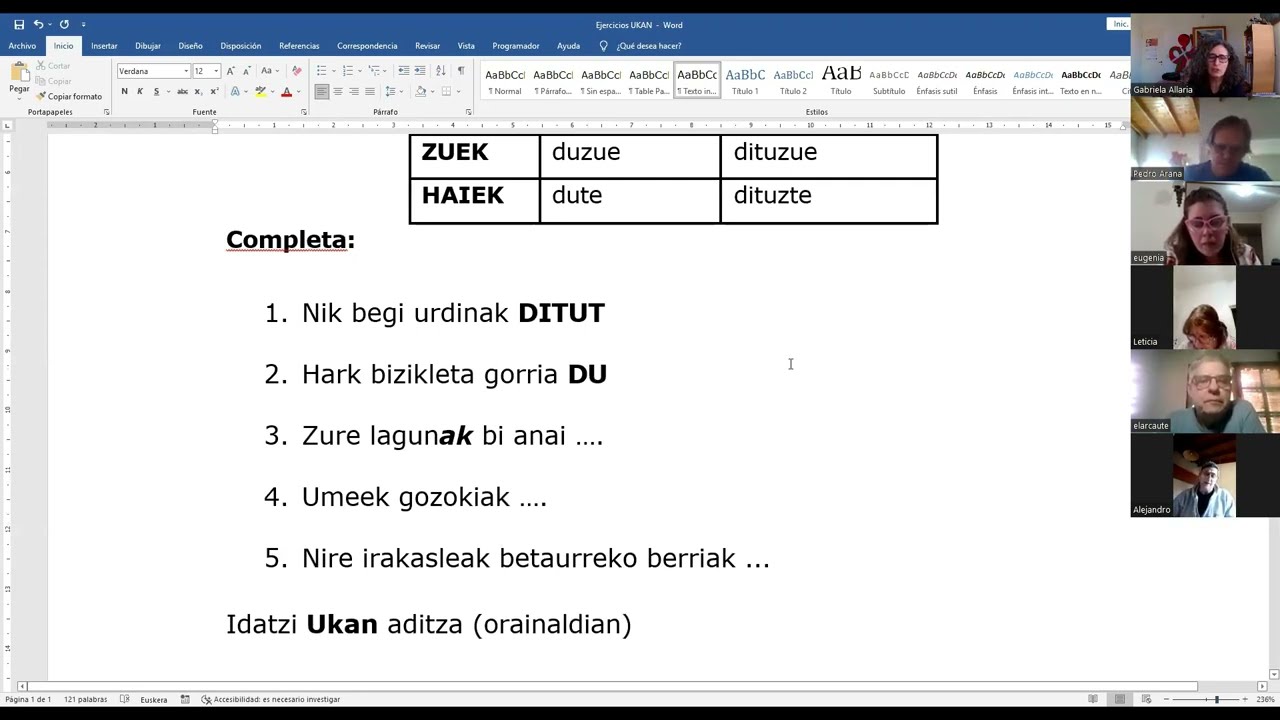Viewport: 1280px width, 720px height.
Task: Click Copiar formato painter
Action: [x=69, y=96]
